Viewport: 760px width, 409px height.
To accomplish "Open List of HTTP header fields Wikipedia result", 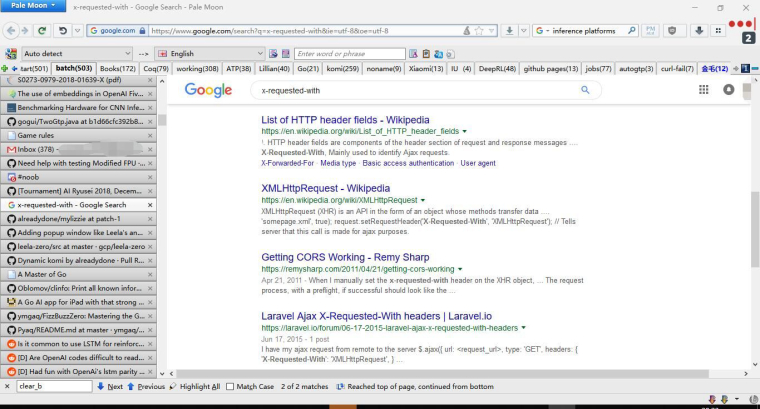I will (x=345, y=120).
